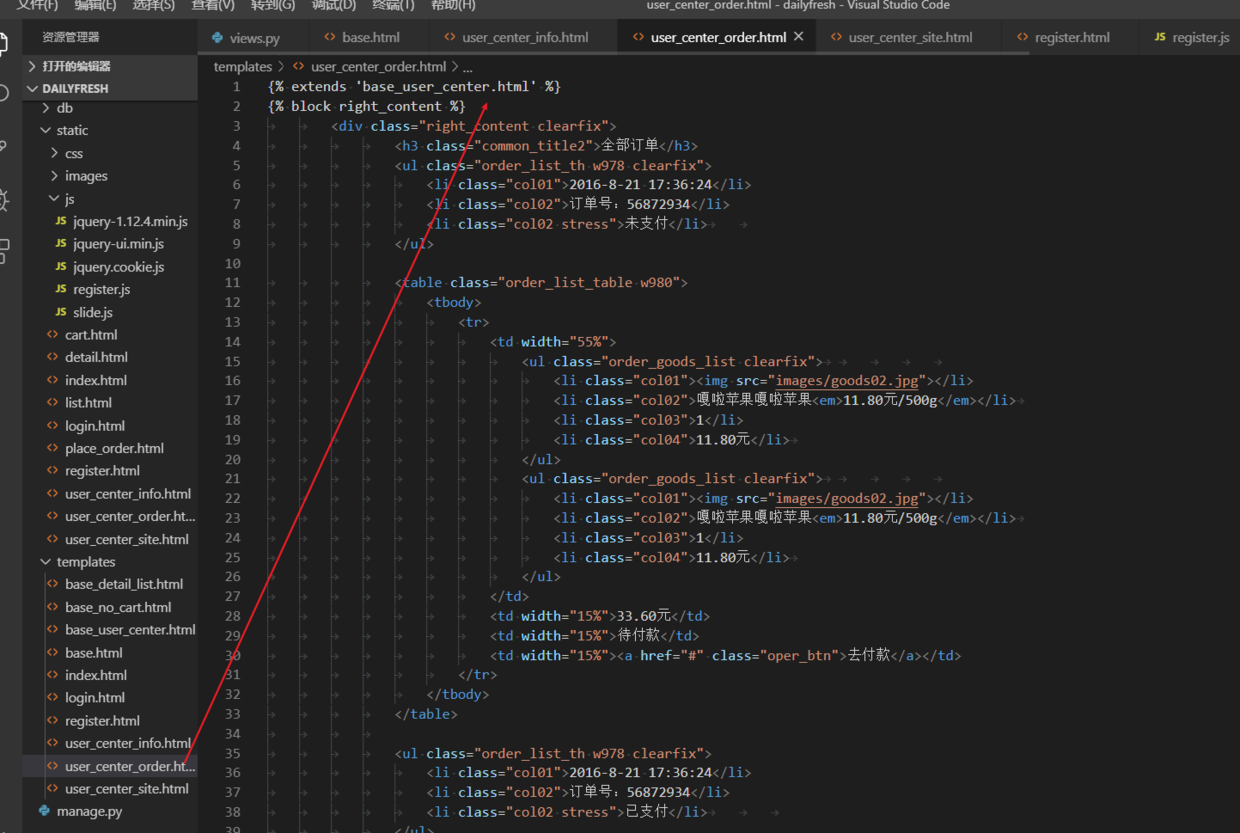Viewport: 1240px width, 833px height.
Task: Click the 未支付 text on line 8
Action: 646,223
